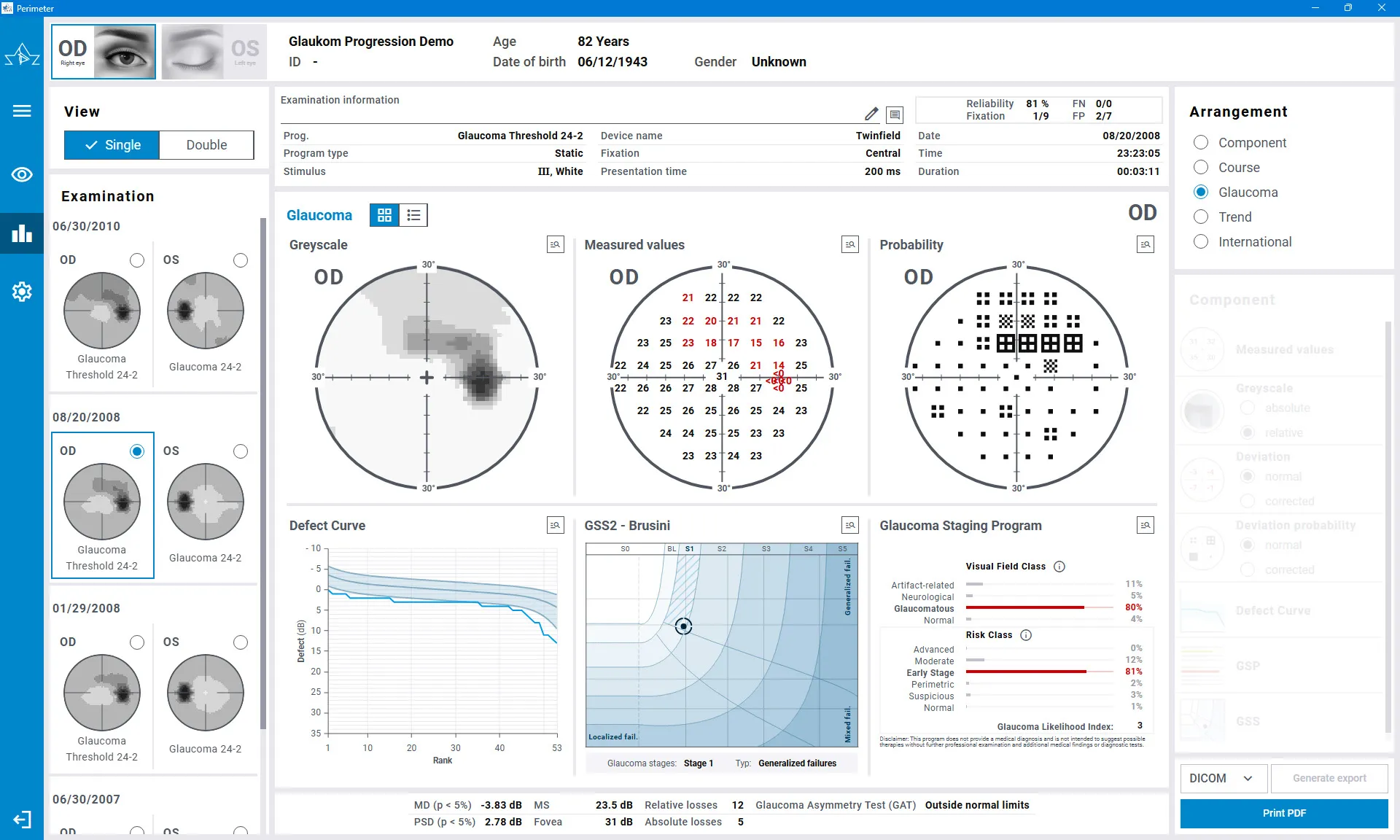Screen dimensions: 1400x840
Task: Select the Glaucoma arrangement option
Action: tap(1201, 192)
